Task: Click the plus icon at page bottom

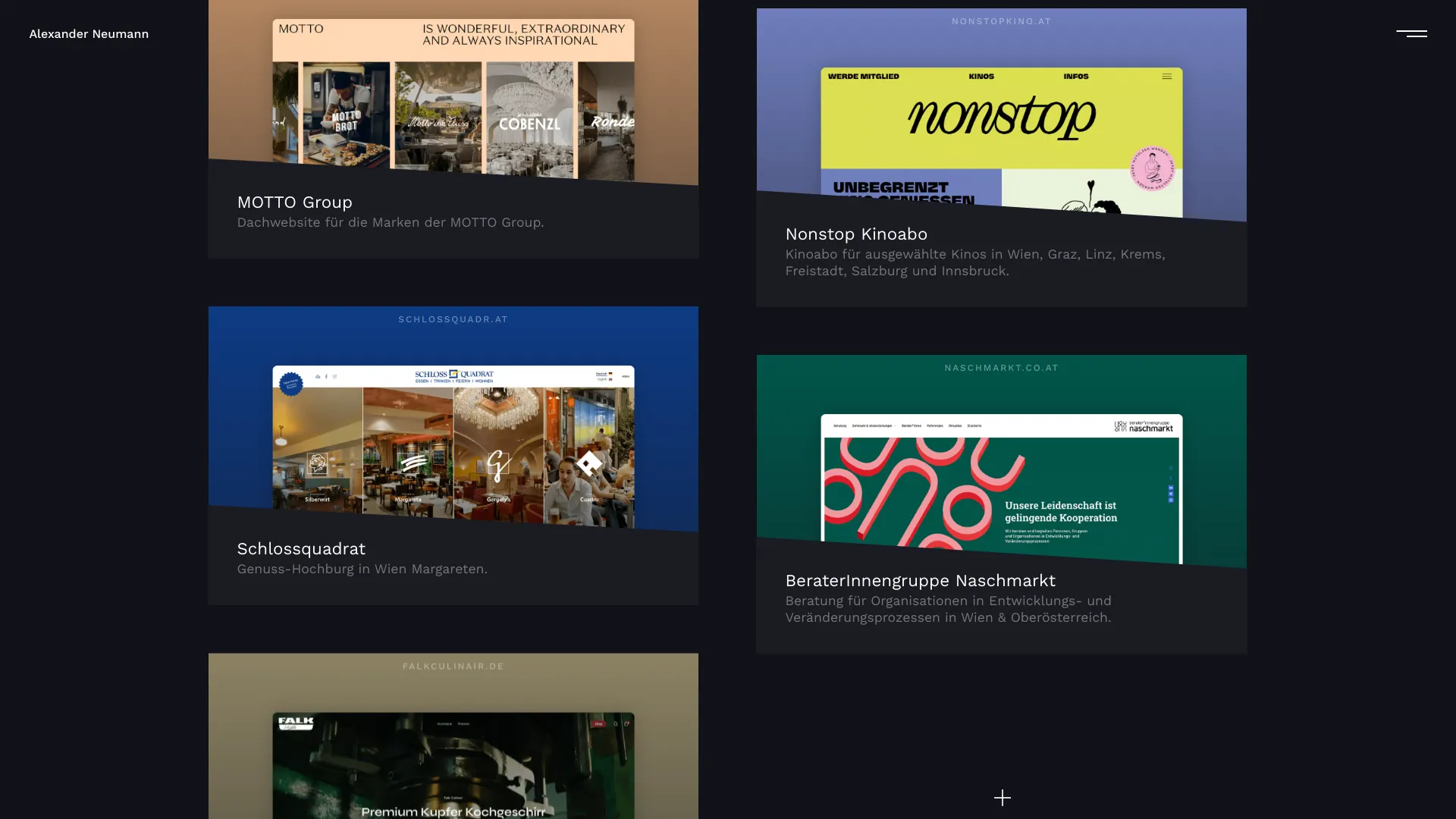Action: coord(1002,798)
